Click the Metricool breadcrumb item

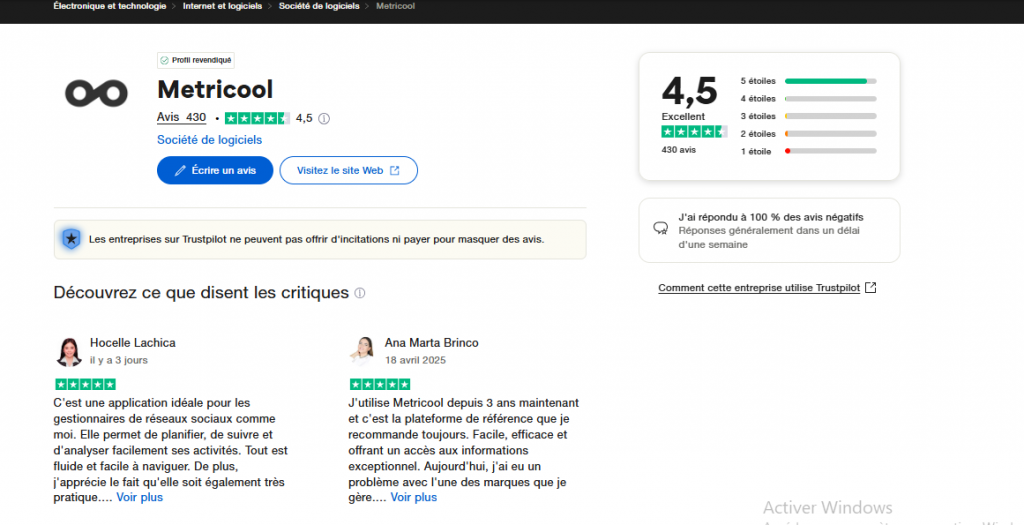(x=395, y=7)
